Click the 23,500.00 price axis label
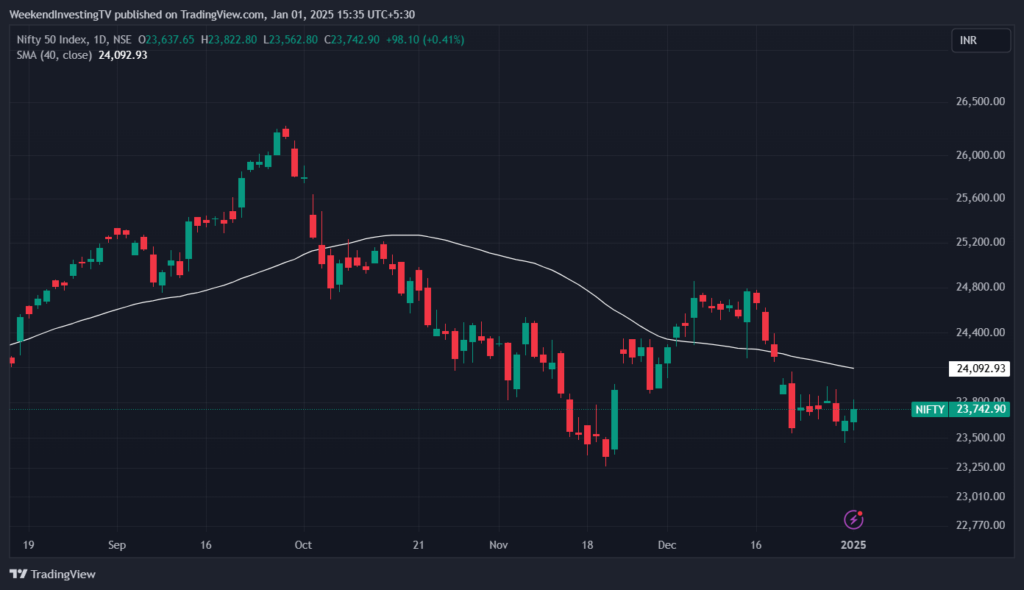 [x=980, y=437]
